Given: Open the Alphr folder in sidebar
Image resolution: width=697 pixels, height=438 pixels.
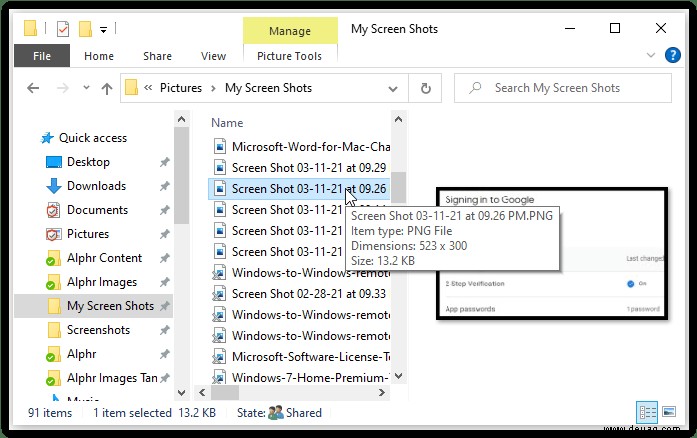Looking at the screenshot, I should pos(81,354).
